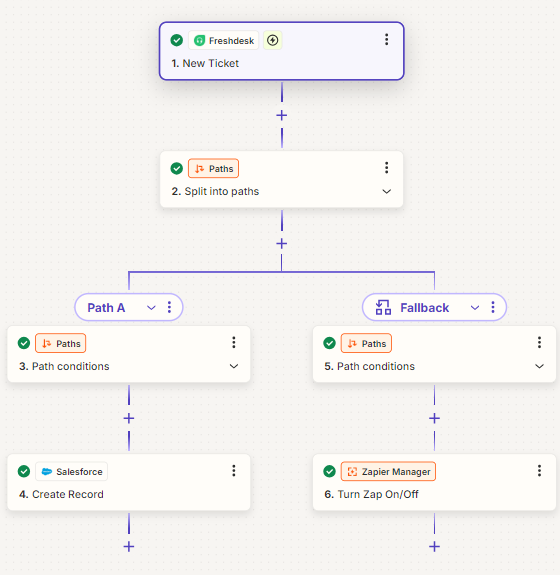Open the Fallback dropdown chevron

(475, 308)
